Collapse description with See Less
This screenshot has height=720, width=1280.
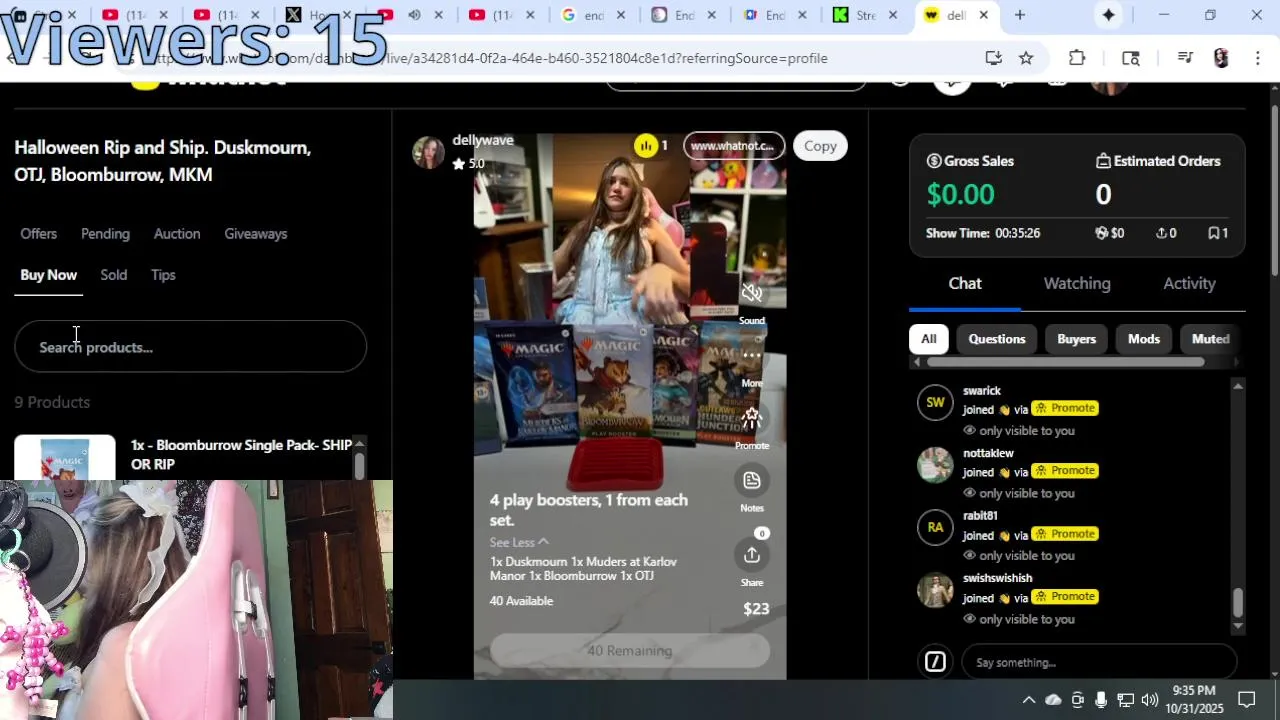[519, 542]
